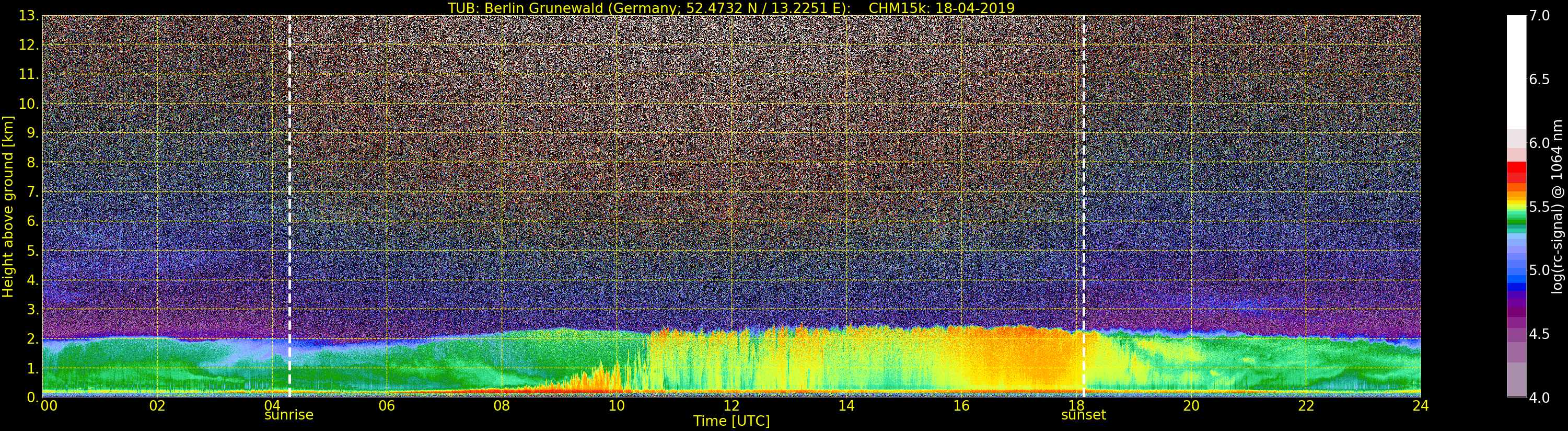Click the 06 tick on the time axis
The height and width of the screenshot is (431, 1568).
coord(387,406)
